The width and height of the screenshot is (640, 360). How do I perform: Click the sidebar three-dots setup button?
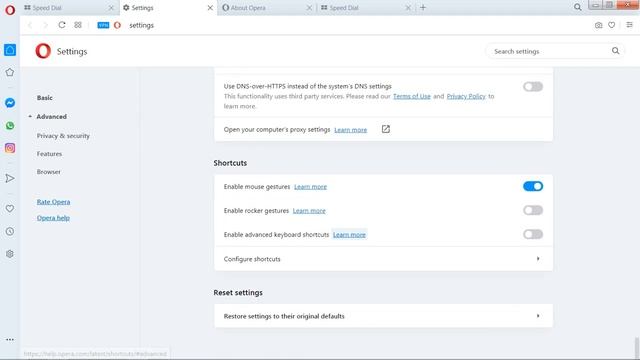(10, 339)
